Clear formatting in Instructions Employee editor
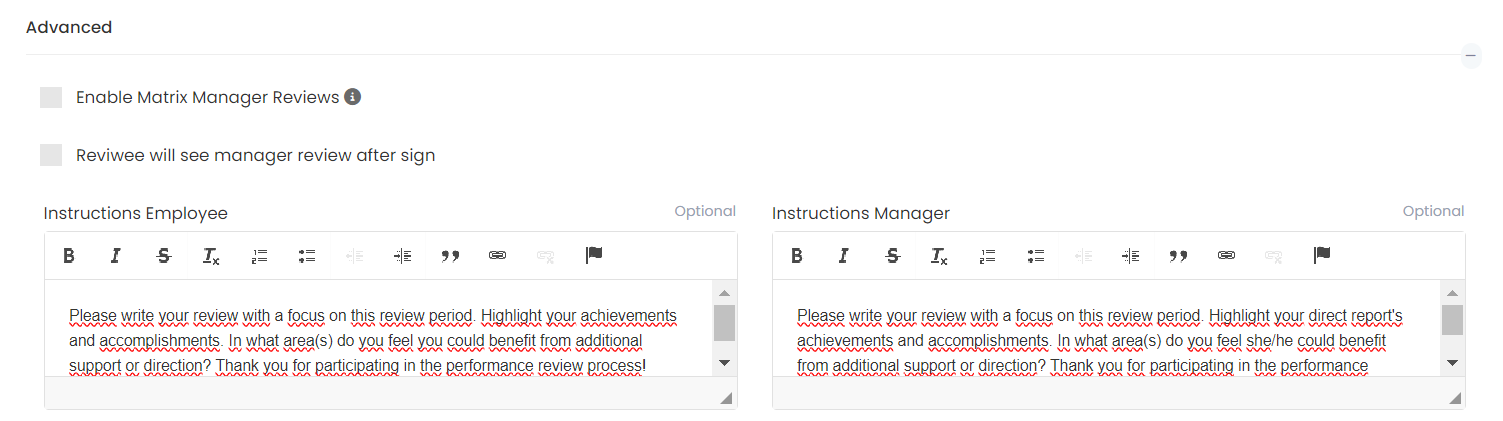The height and width of the screenshot is (421, 1503). tap(211, 256)
